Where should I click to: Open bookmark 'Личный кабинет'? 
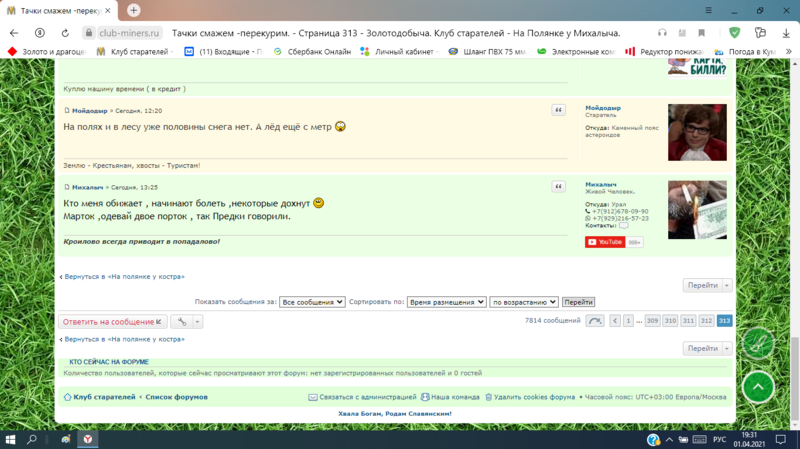399,52
